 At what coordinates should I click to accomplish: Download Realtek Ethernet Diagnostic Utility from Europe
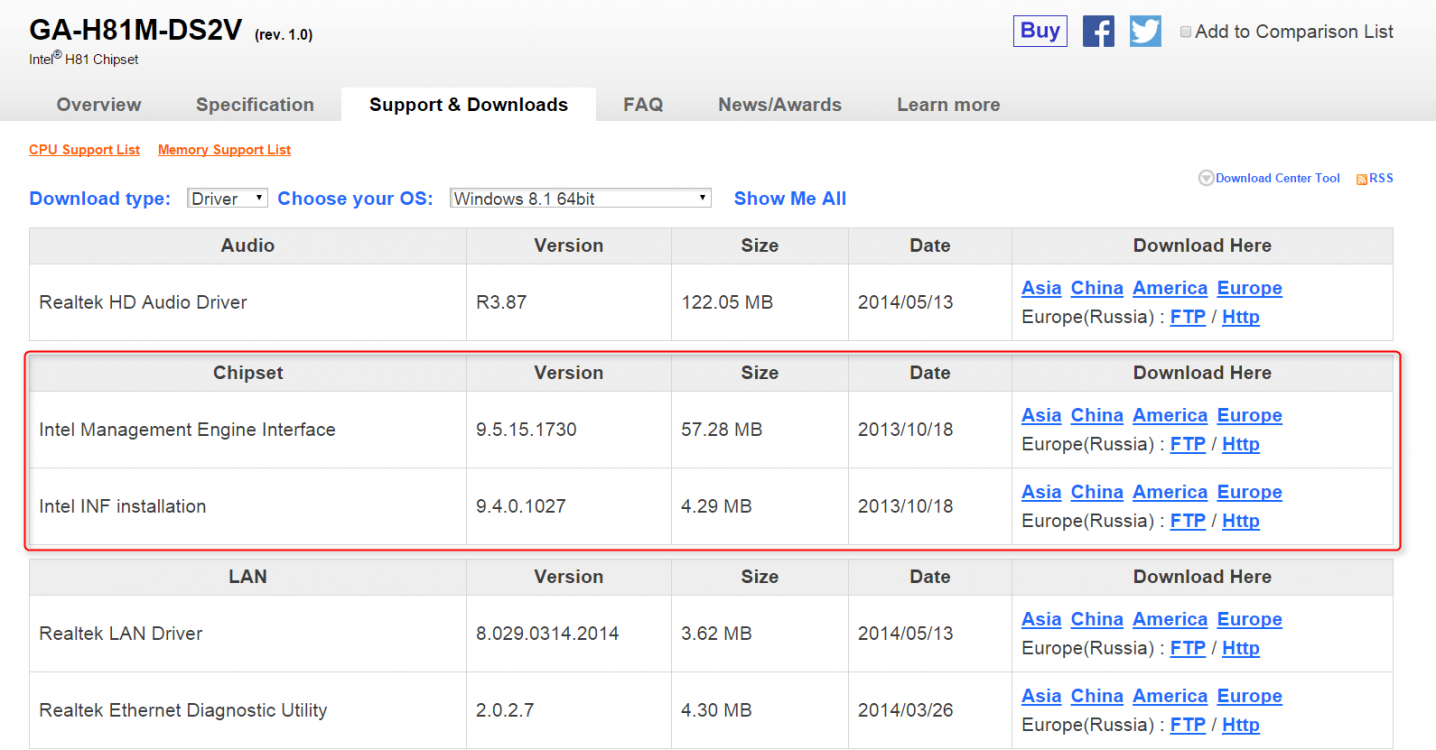click(1249, 696)
